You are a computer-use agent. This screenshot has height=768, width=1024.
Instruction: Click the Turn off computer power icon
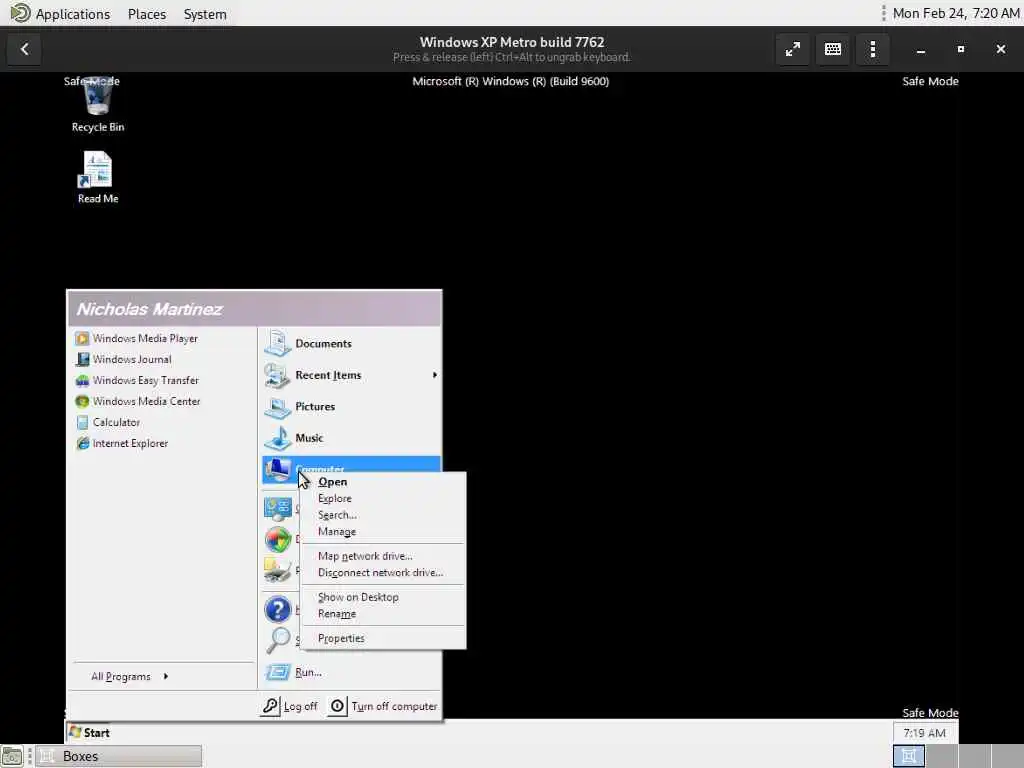pos(337,706)
